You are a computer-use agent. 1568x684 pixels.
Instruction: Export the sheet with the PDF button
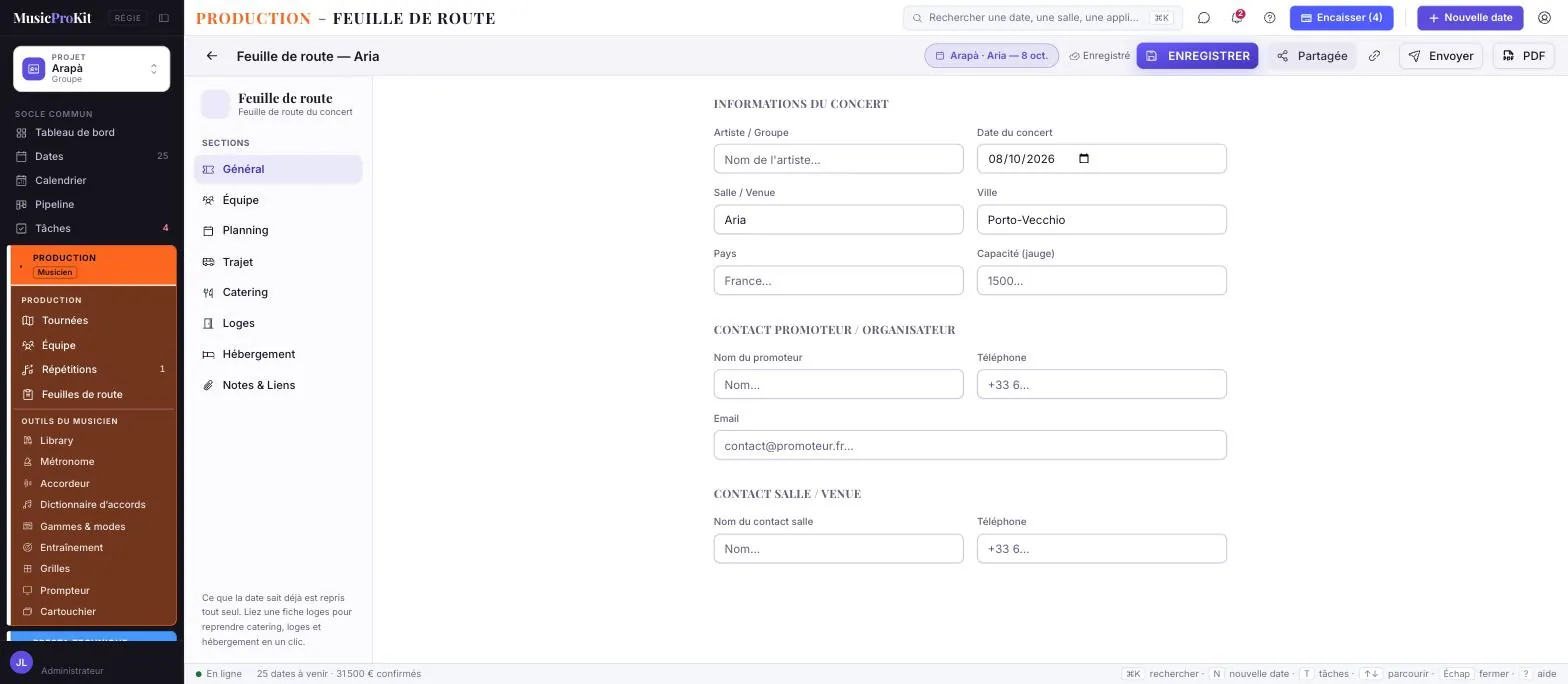(x=1523, y=56)
